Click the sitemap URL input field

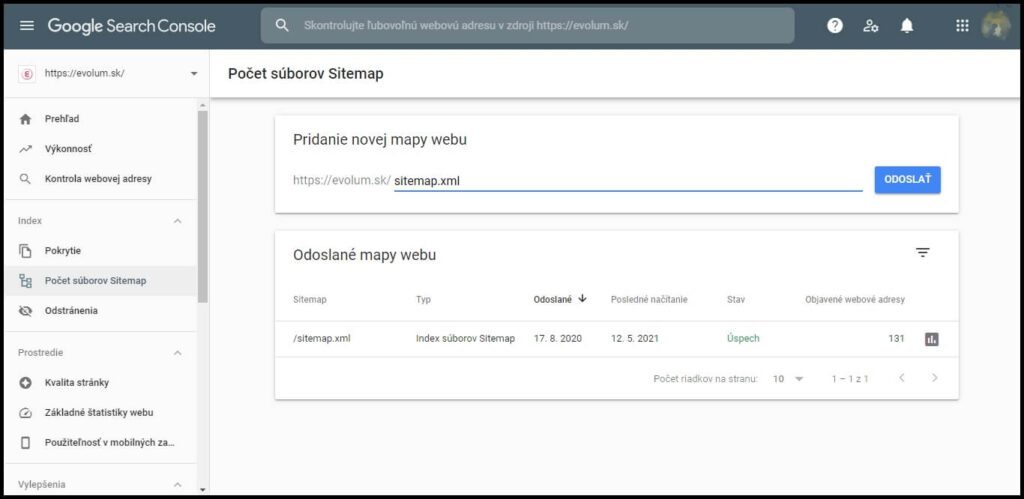click(628, 181)
